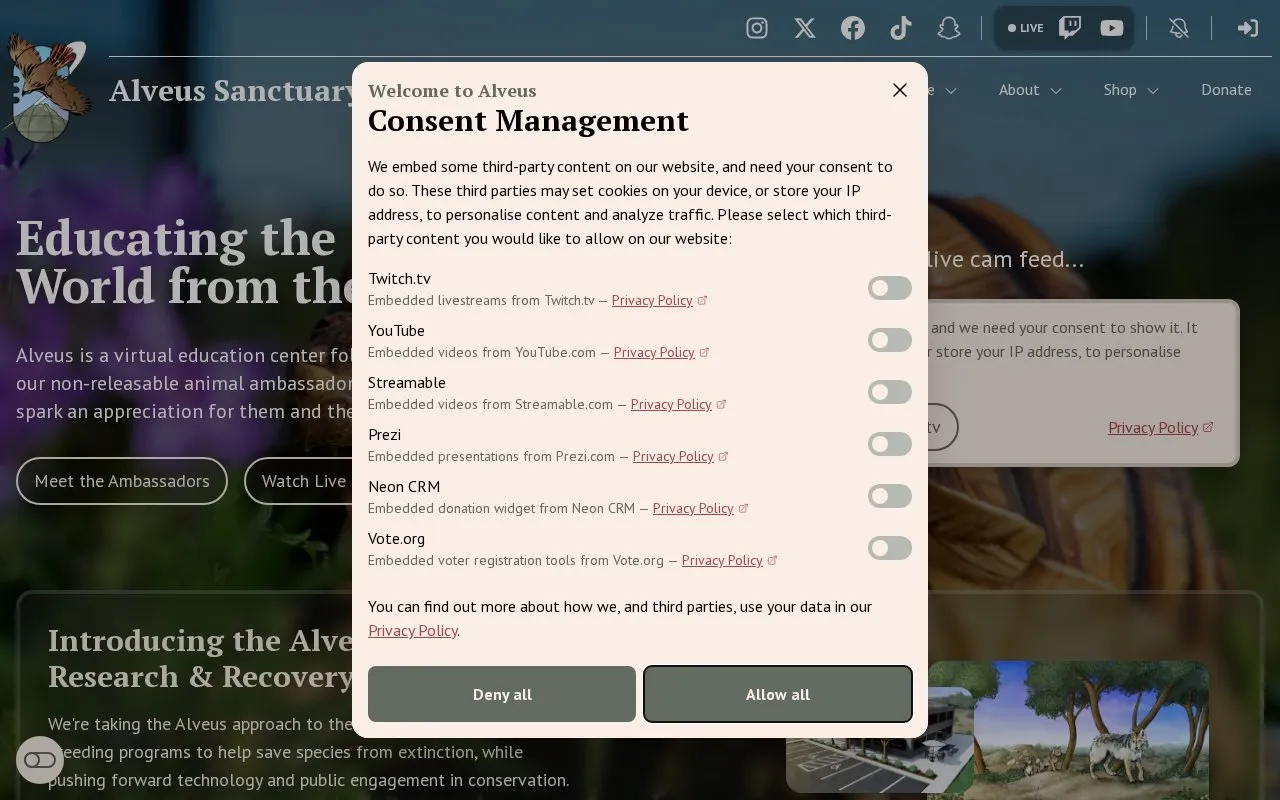Toggle Neon CRM consent on

click(x=890, y=496)
